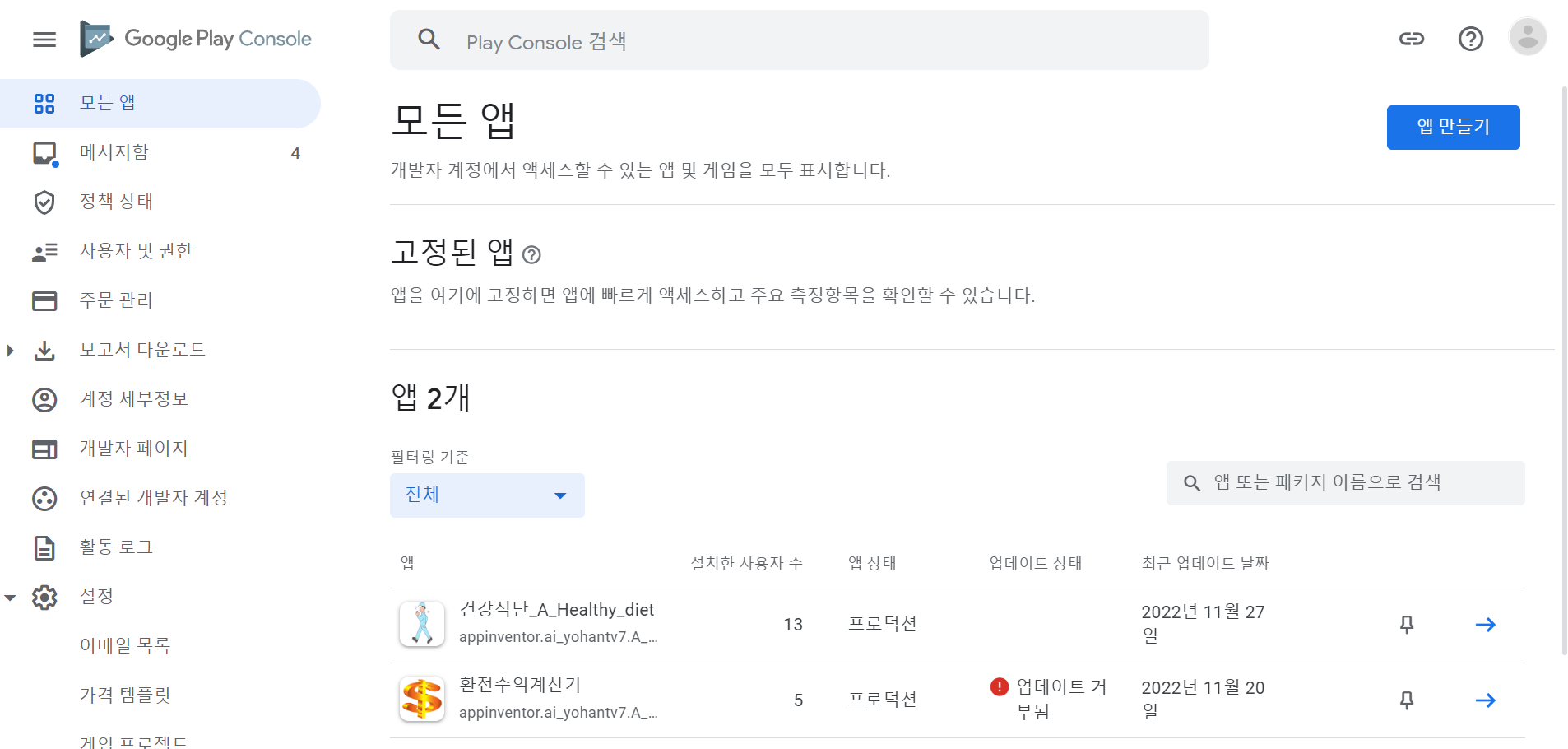Click the 설치한 사용자 수 column header

746,564
